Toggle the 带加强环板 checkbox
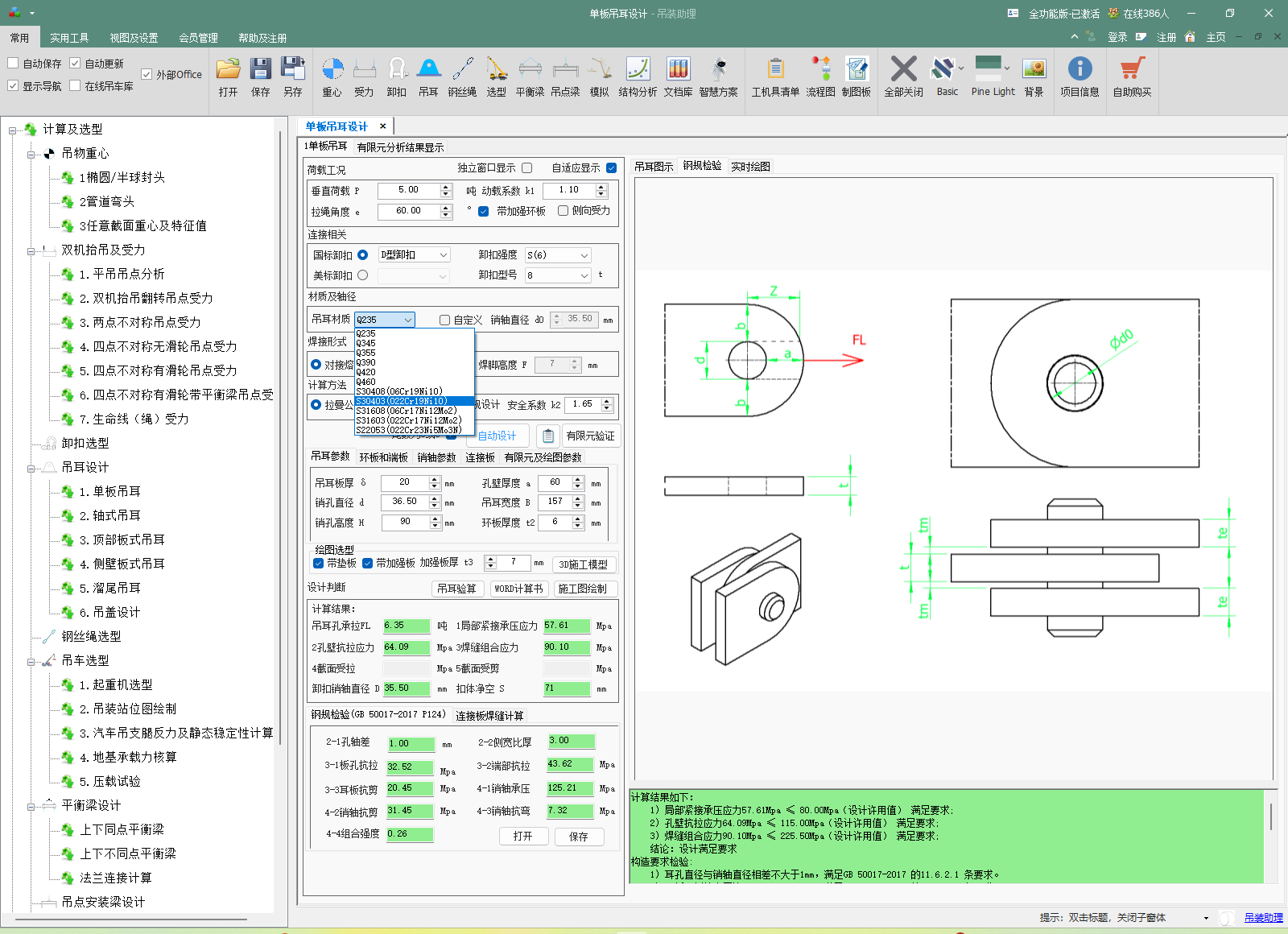This screenshot has height=934, width=1288. [484, 211]
